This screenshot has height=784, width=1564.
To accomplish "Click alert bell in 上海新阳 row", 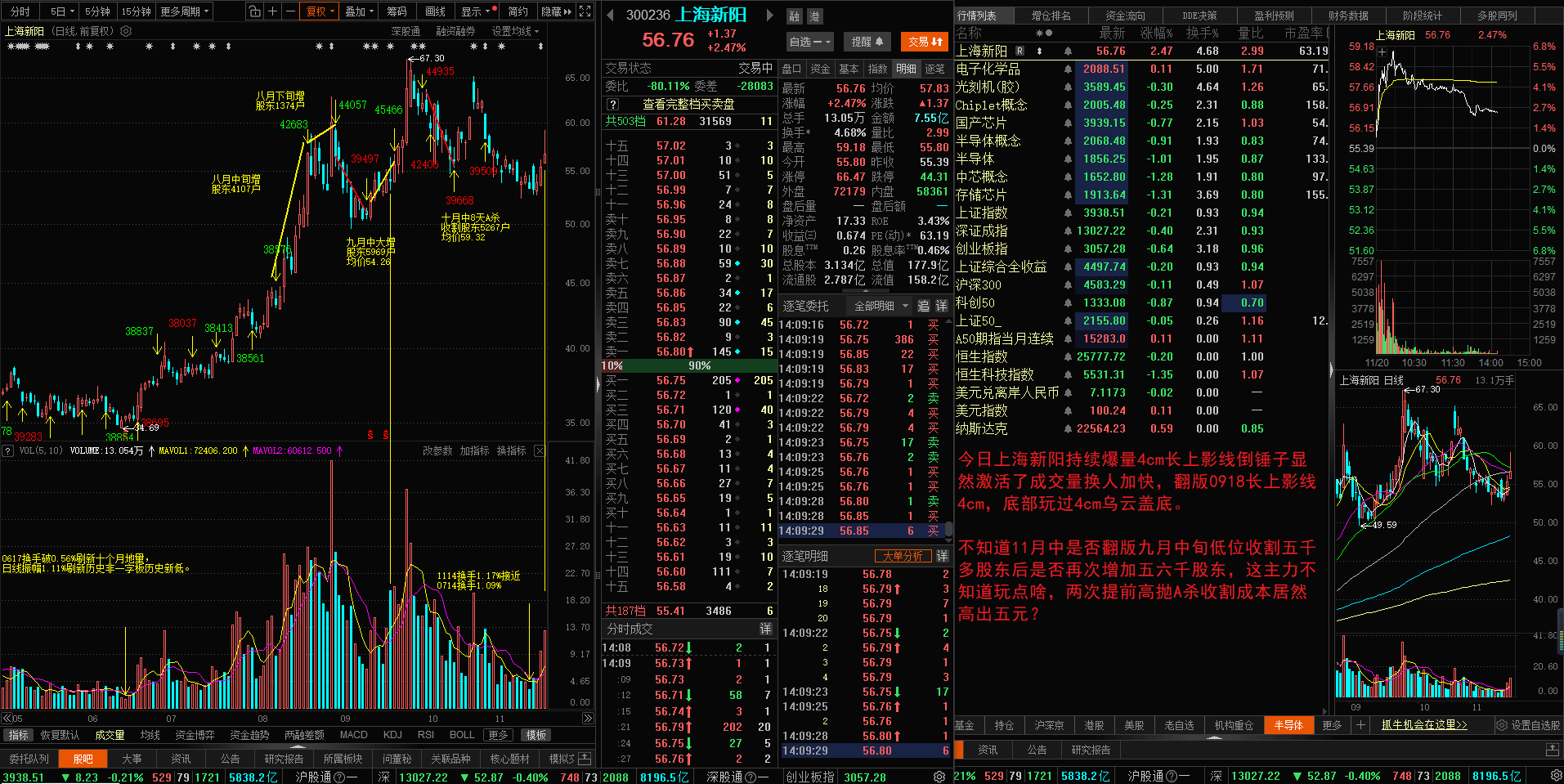I will (x=1068, y=51).
